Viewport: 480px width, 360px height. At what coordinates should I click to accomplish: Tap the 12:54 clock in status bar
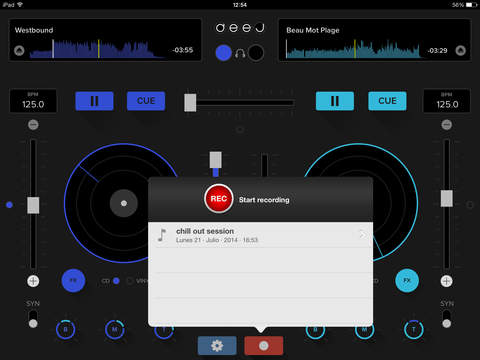tap(240, 5)
